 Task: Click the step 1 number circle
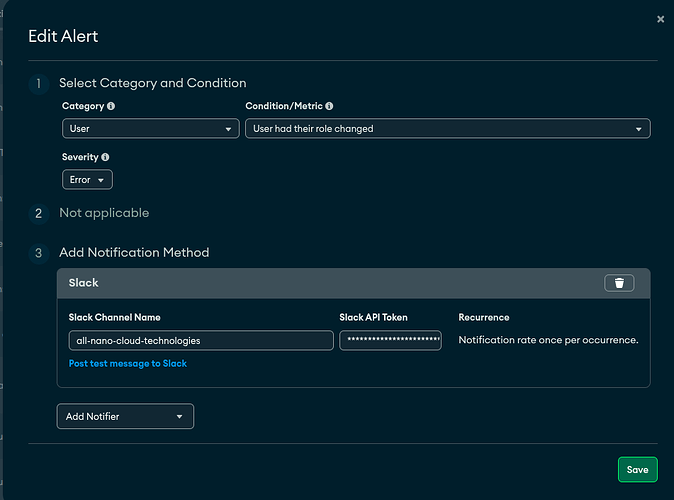[39, 84]
